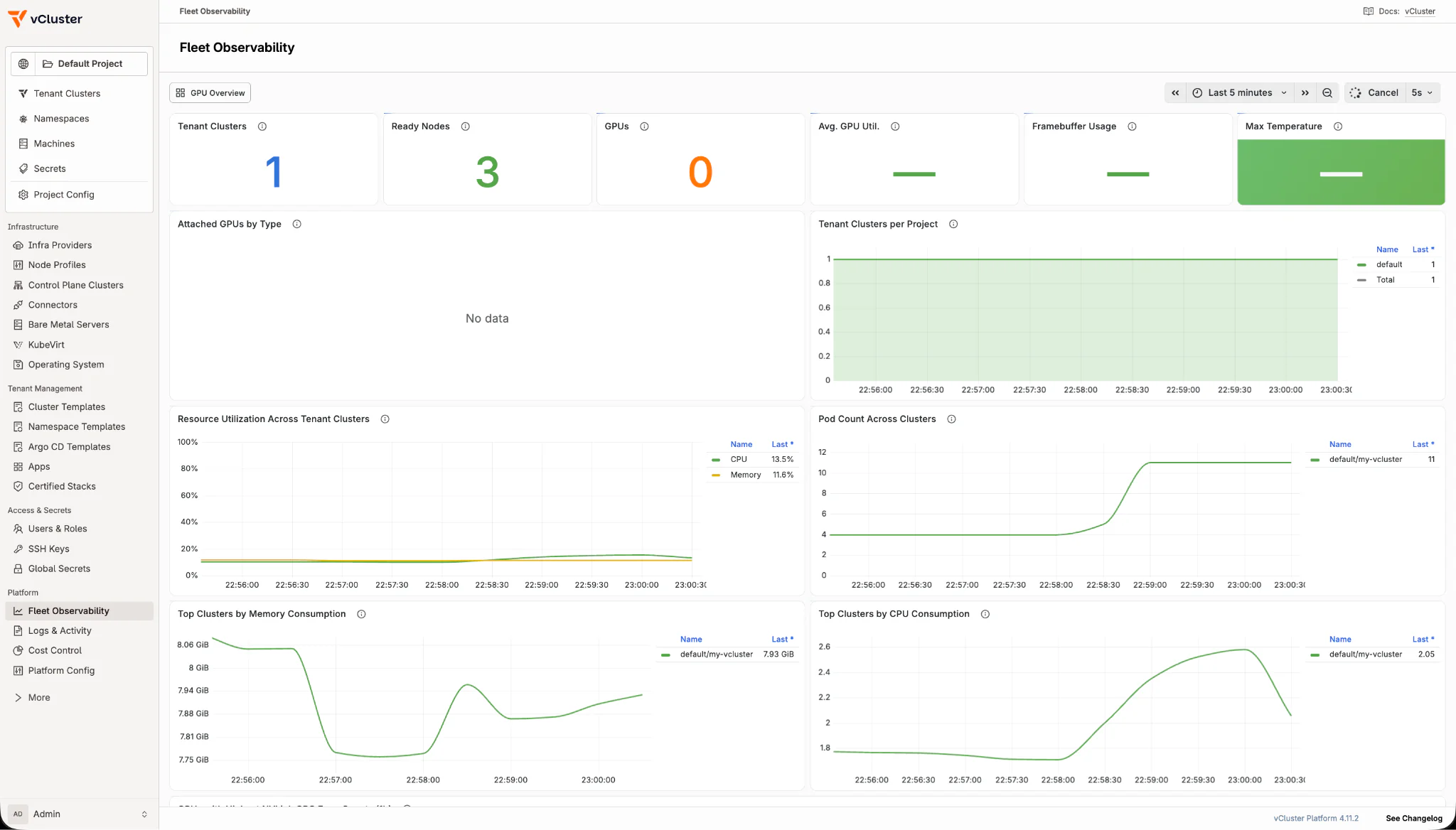Screen dimensions: 1456x830
Task: Open the vCluster docs link
Action: tap(1420, 11)
